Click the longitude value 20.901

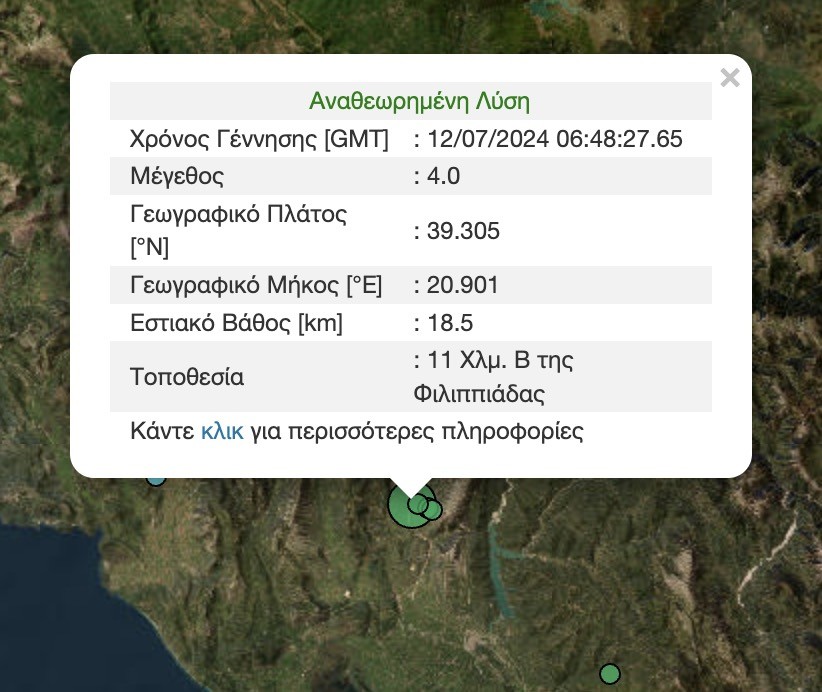(462, 285)
